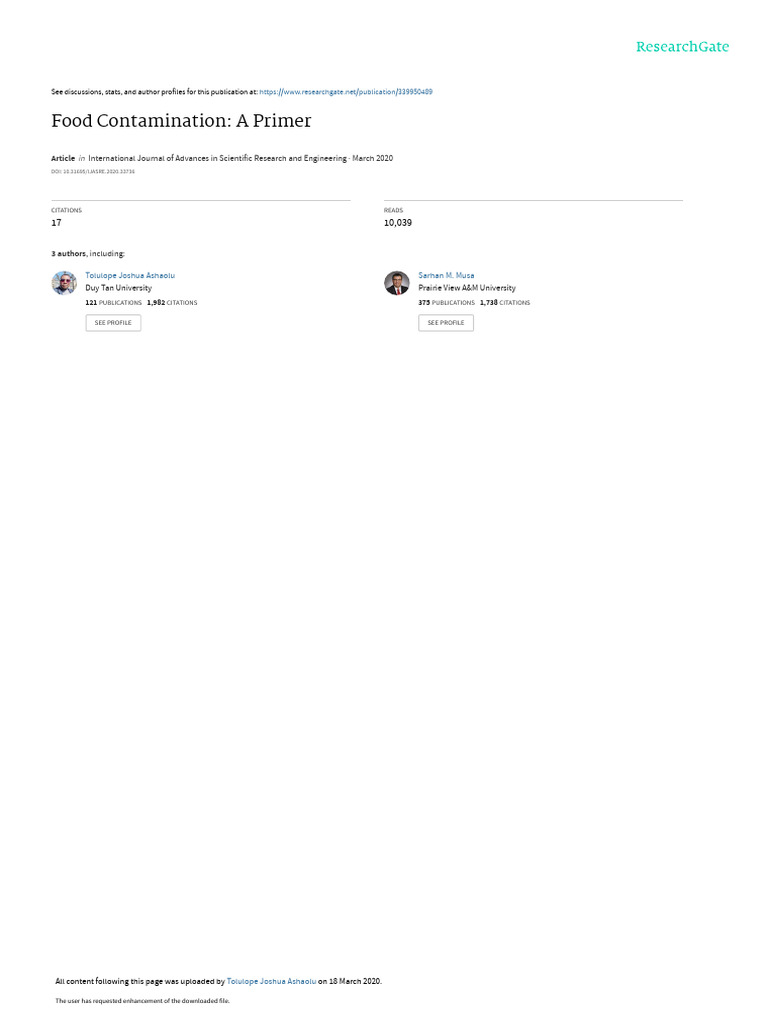The image size is (768, 1024).
Task: Open Sarhan M. Musa's profile photo
Action: coord(396,283)
